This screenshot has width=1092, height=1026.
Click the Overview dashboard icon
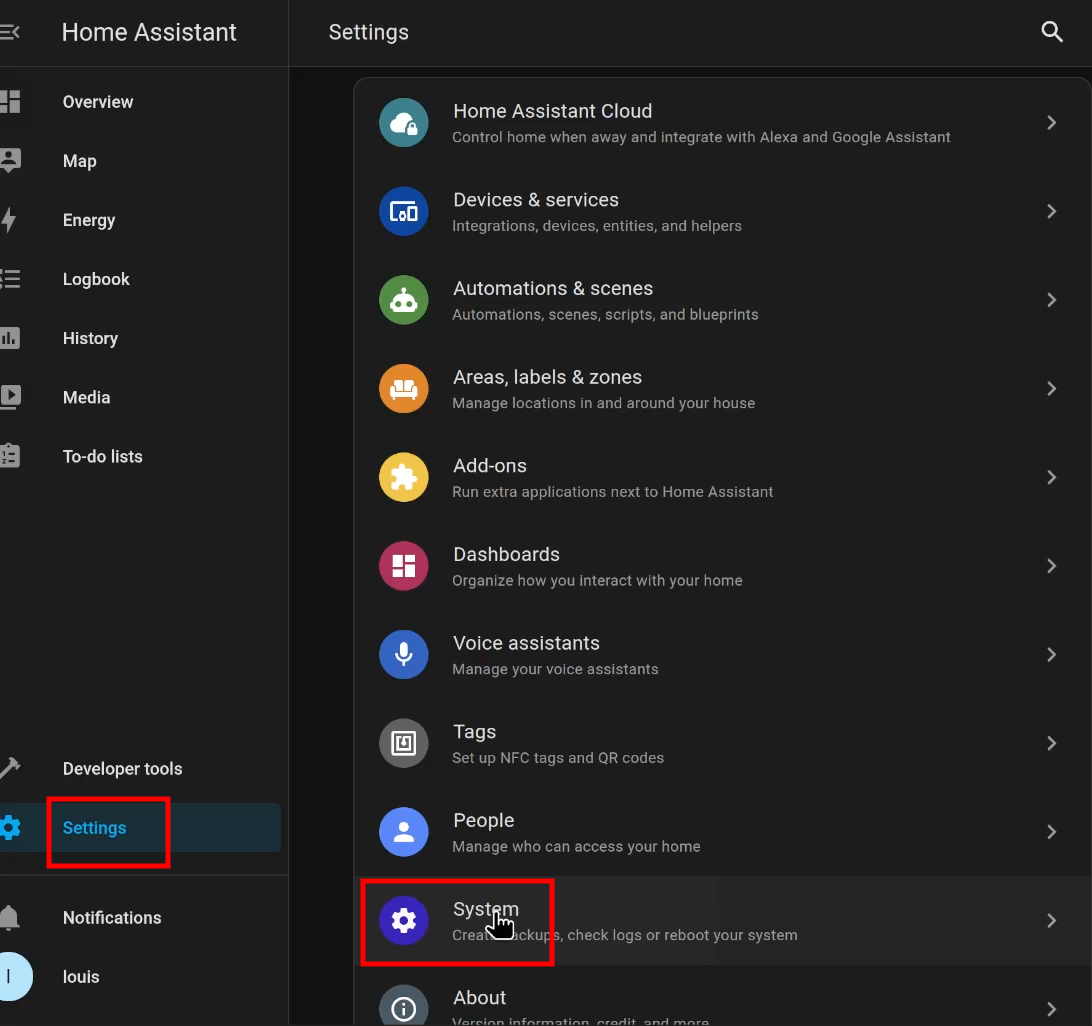pos(10,102)
